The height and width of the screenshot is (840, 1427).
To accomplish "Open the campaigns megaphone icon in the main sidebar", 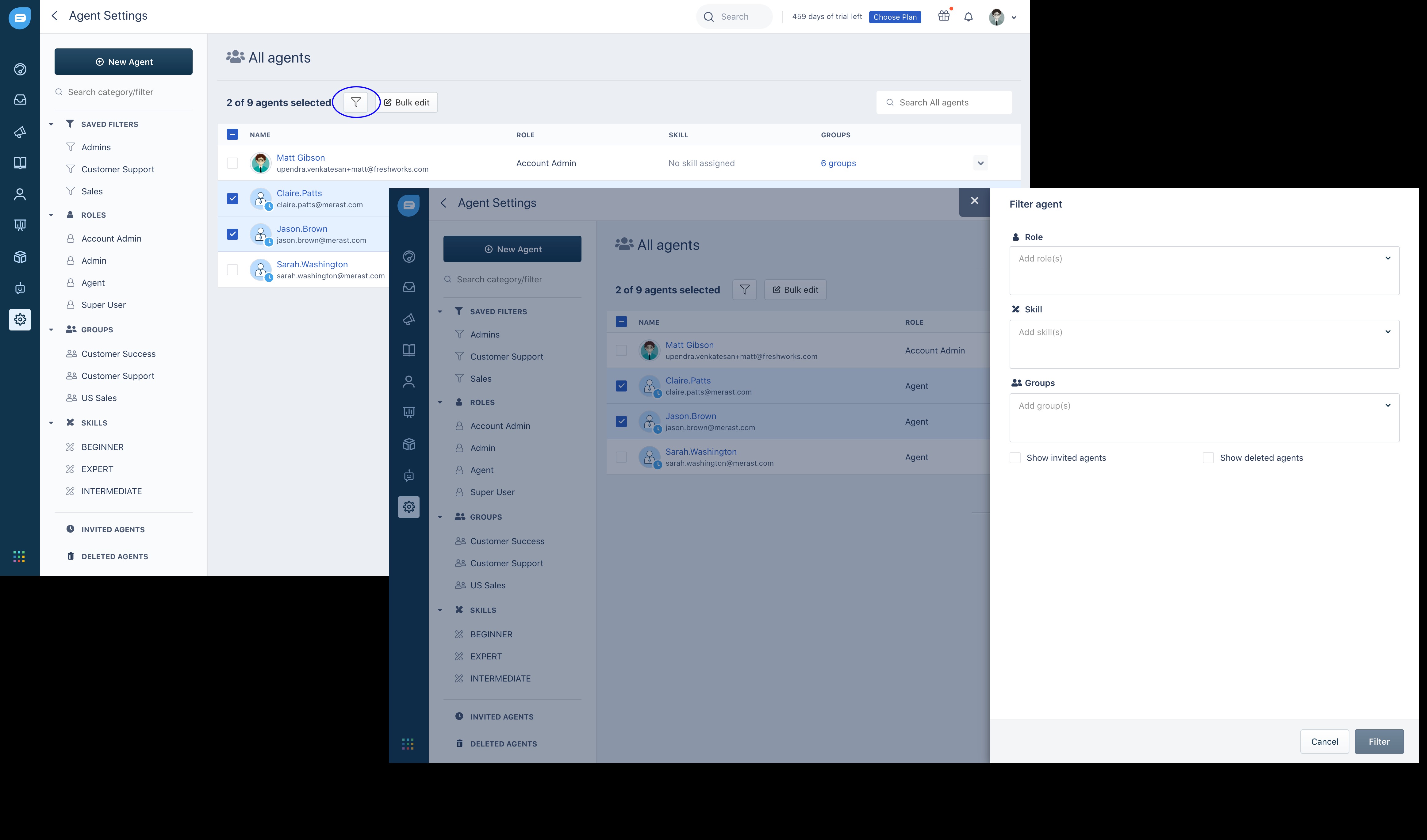I will (20, 132).
